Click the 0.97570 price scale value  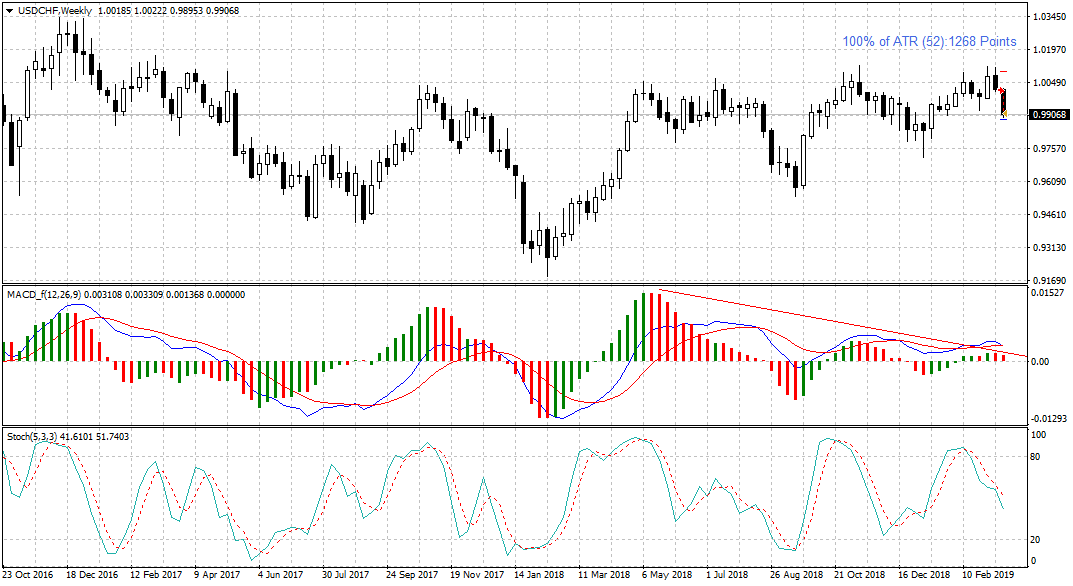1050,149
